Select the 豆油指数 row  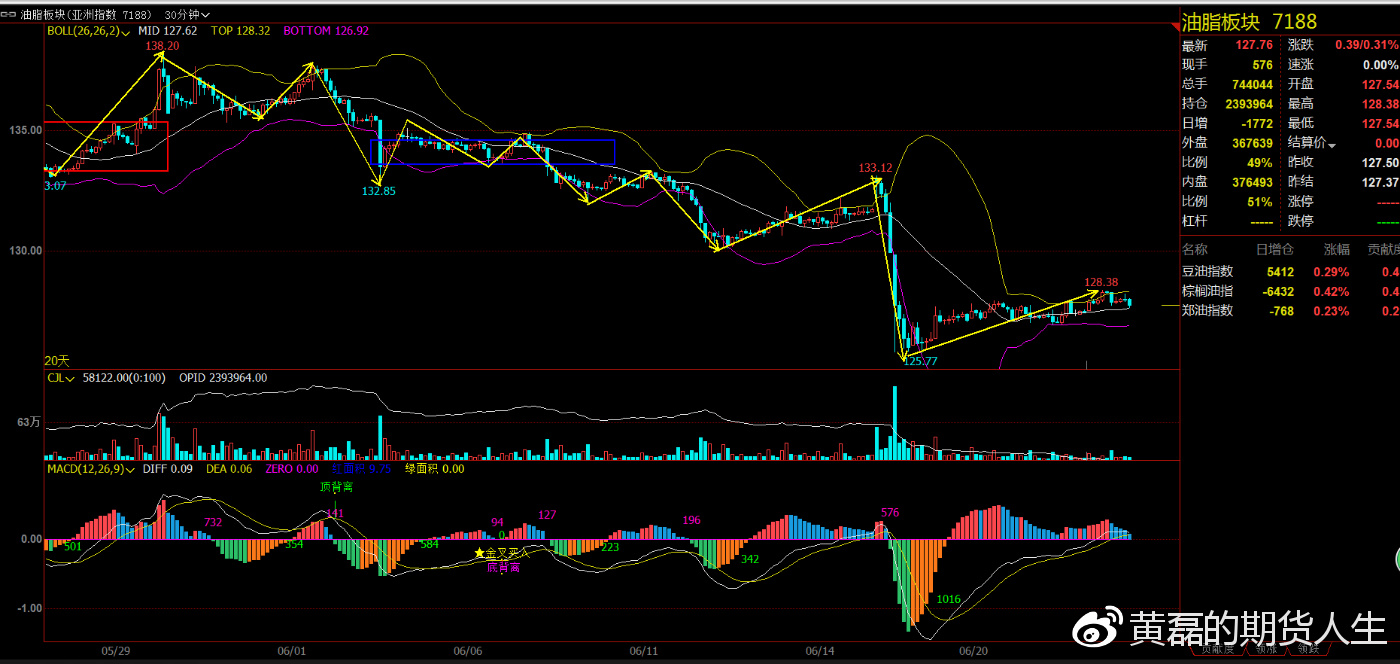click(x=1290, y=272)
